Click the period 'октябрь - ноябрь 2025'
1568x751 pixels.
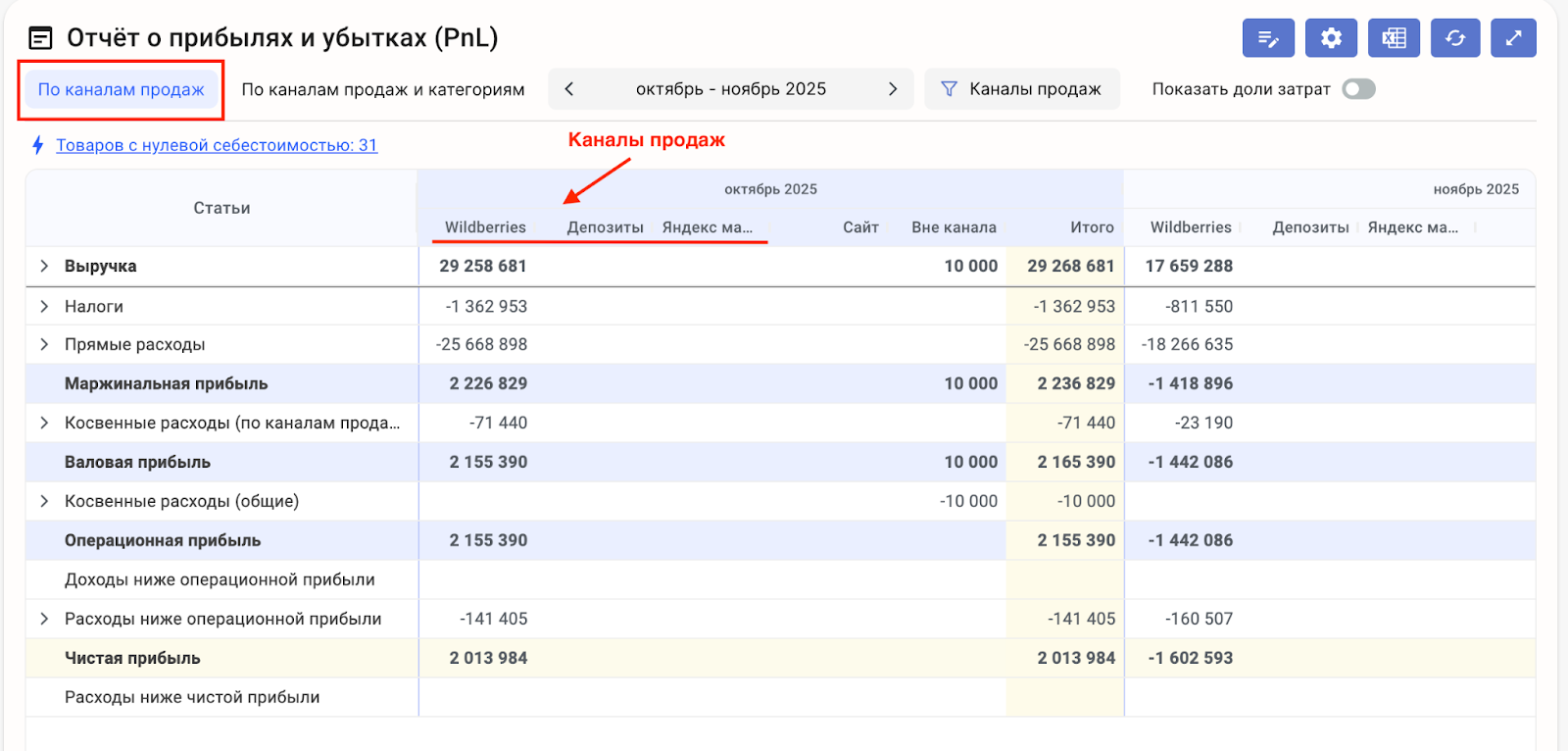pyautogui.click(x=731, y=89)
